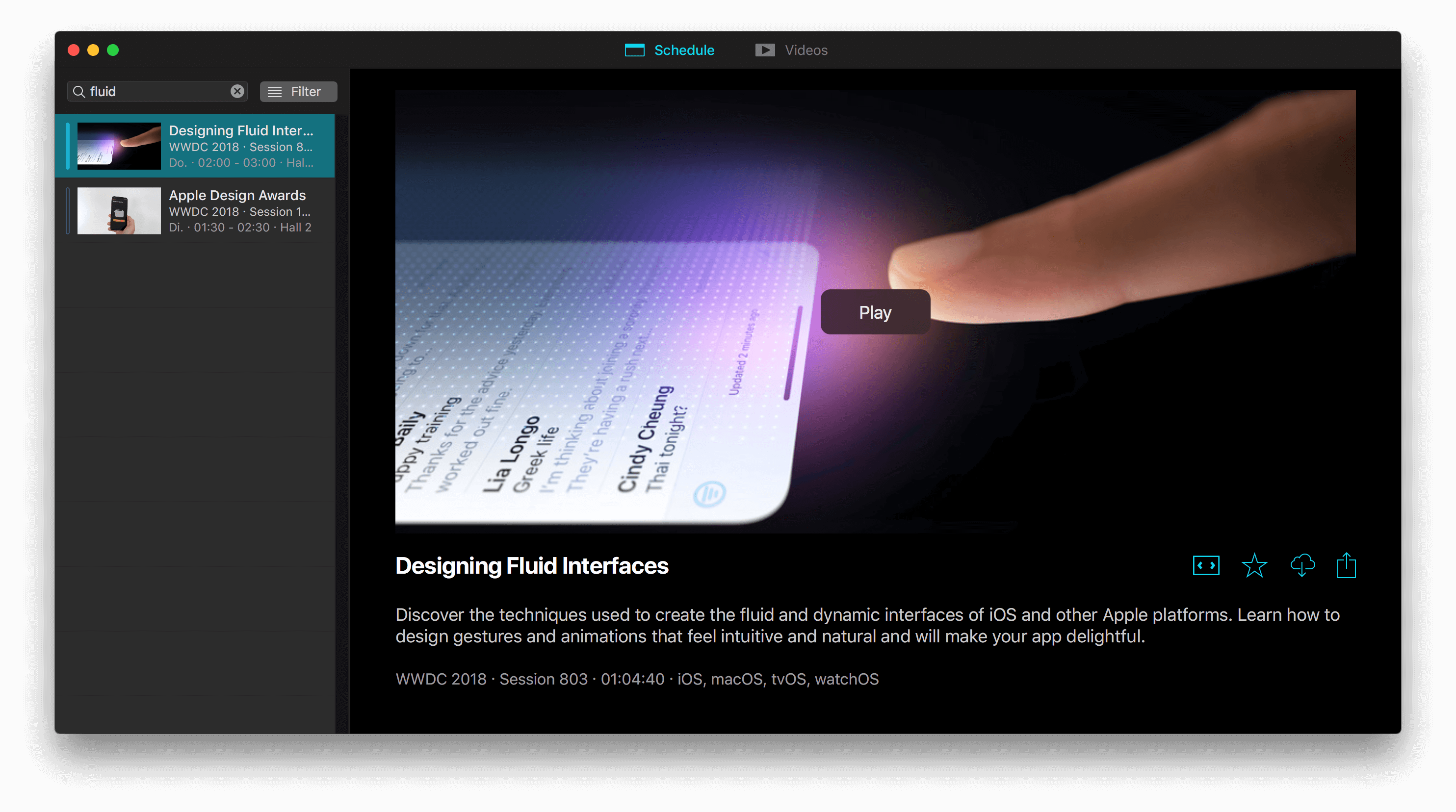This screenshot has width=1456, height=812.
Task: Click the Apple Design Awards thumbnail
Action: point(119,211)
